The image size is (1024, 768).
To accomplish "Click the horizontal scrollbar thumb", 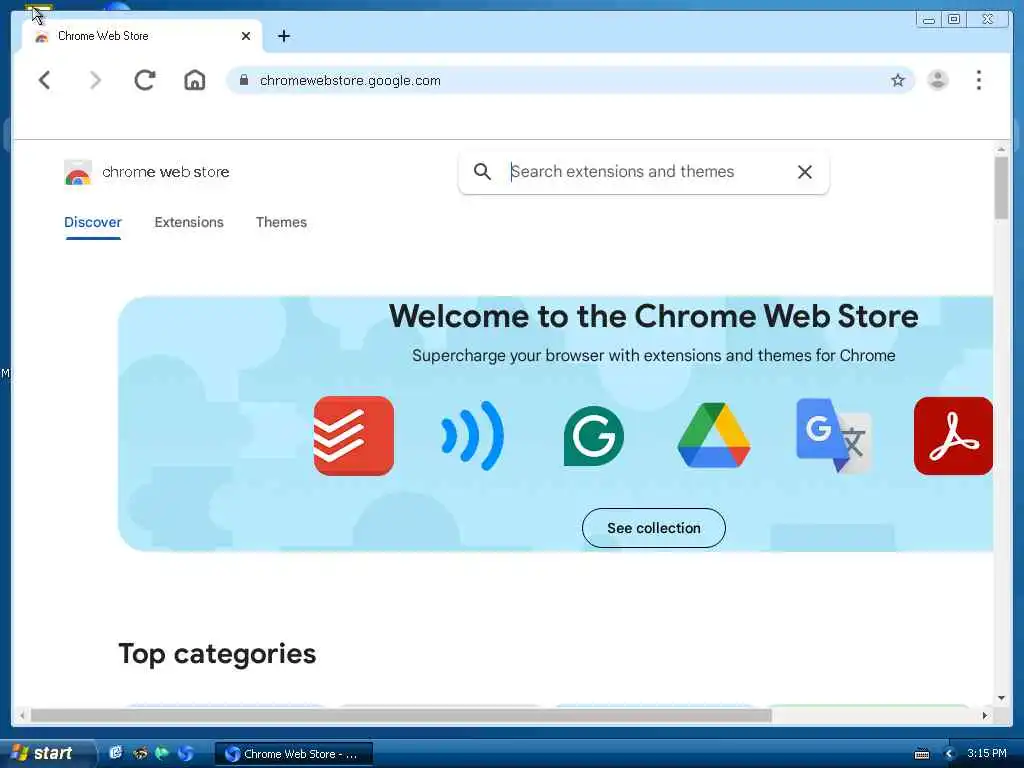I will pos(401,715).
